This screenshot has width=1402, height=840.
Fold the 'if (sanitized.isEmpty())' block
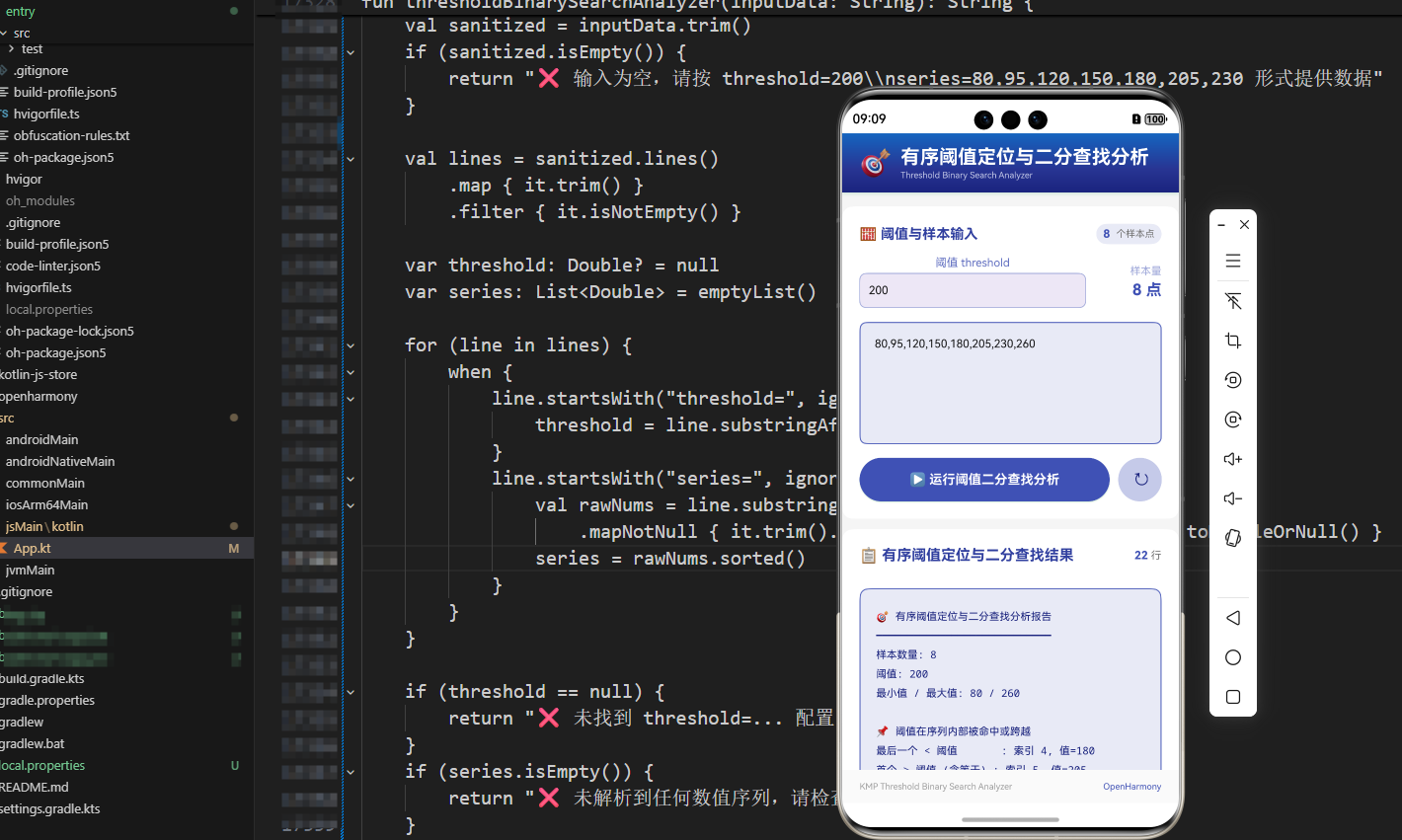[350, 52]
